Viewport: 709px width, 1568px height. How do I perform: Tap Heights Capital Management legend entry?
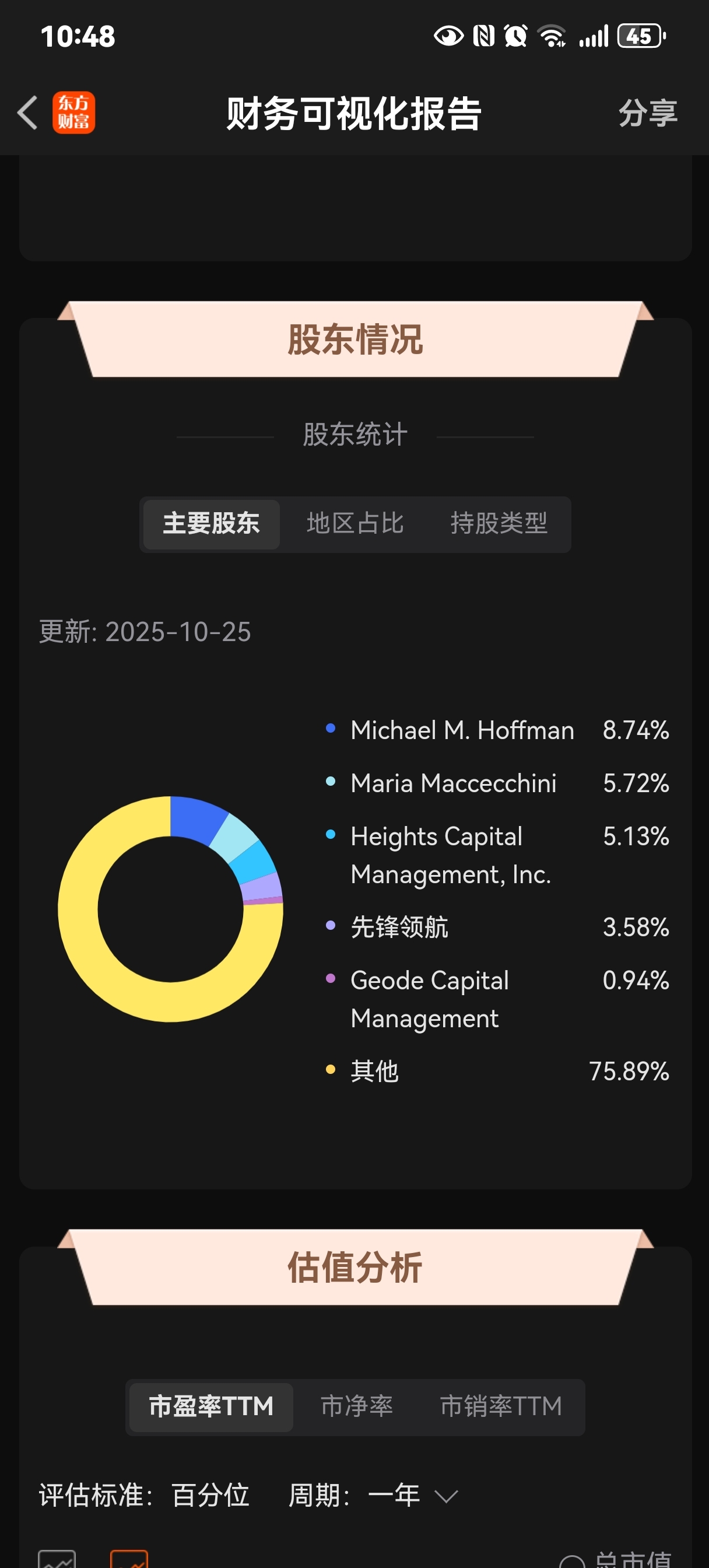coord(450,855)
